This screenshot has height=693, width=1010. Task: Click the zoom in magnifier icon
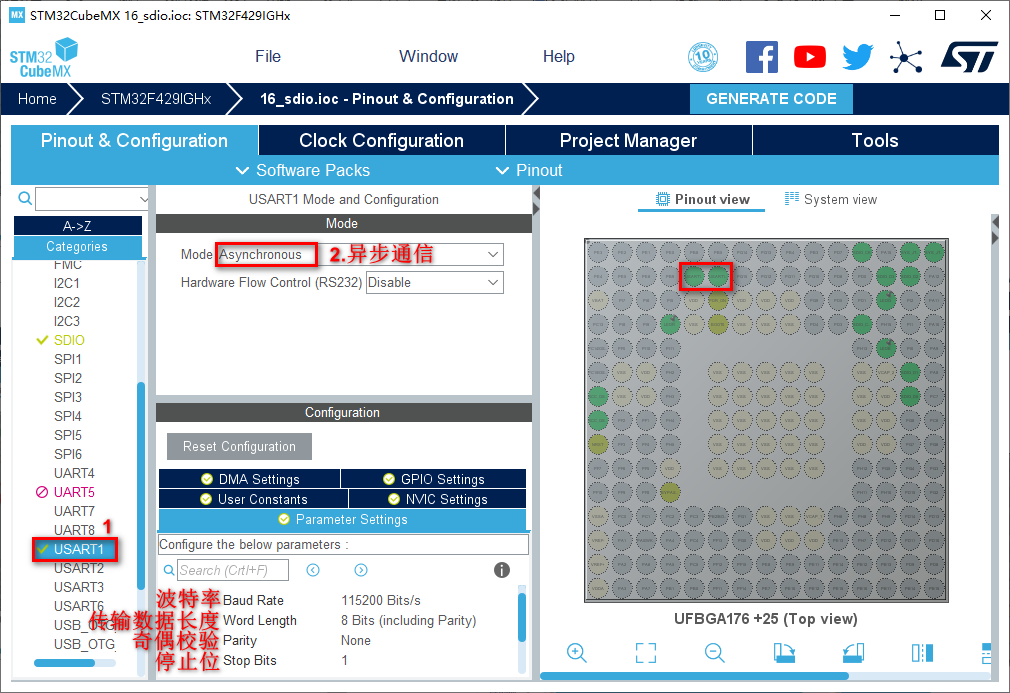point(576,653)
